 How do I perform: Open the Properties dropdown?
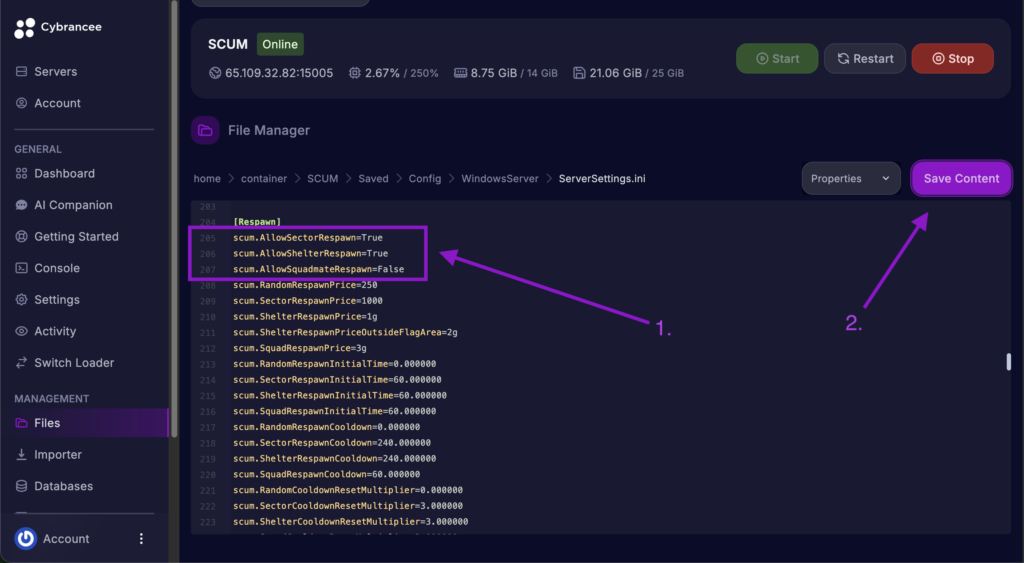[851, 178]
